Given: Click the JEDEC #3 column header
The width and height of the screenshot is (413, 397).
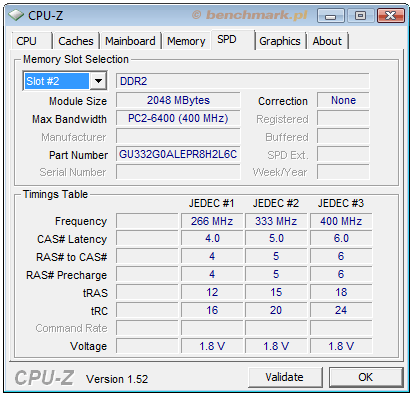Looking at the screenshot, I should click(x=341, y=203).
